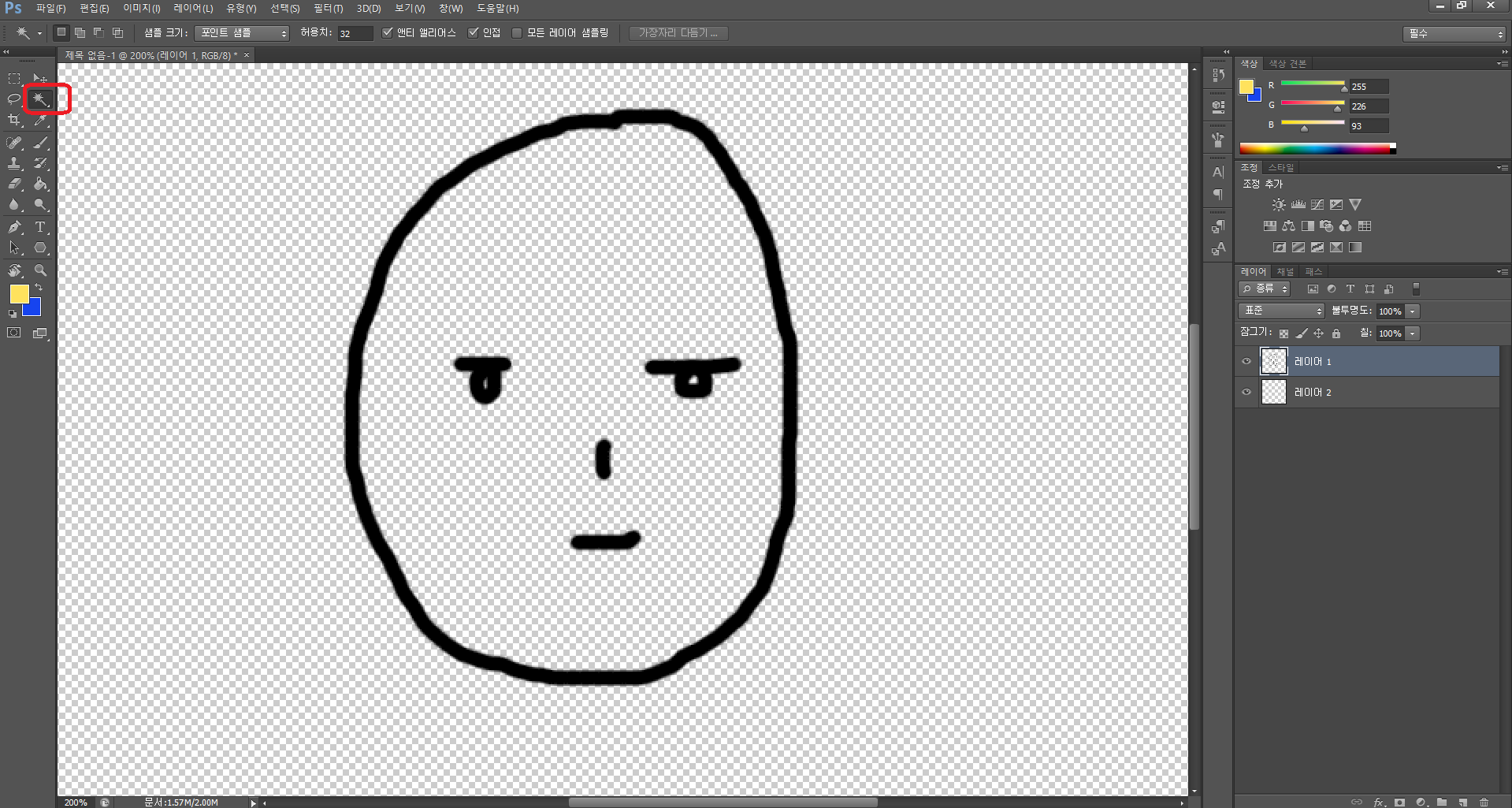Screen dimensions: 1512x808
Task: Select the Pen tool
Action: click(x=14, y=227)
